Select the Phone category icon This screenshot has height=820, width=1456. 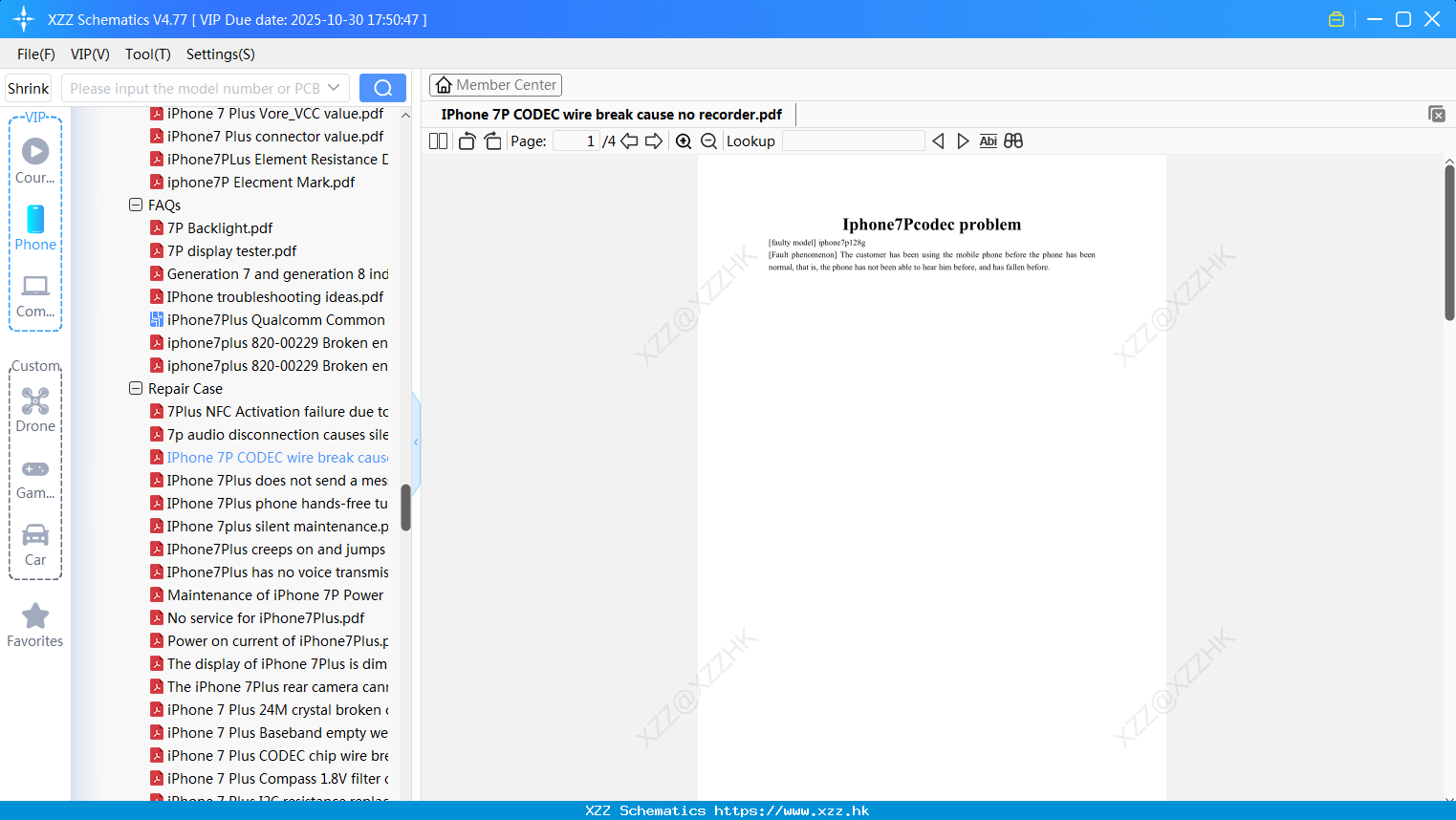pos(35,227)
